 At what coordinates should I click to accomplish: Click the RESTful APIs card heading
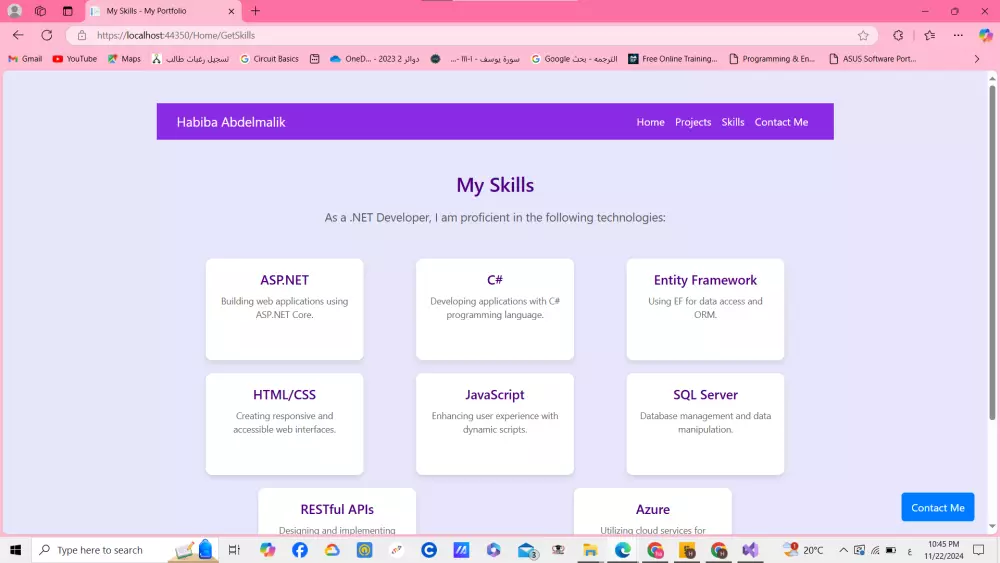(x=337, y=509)
